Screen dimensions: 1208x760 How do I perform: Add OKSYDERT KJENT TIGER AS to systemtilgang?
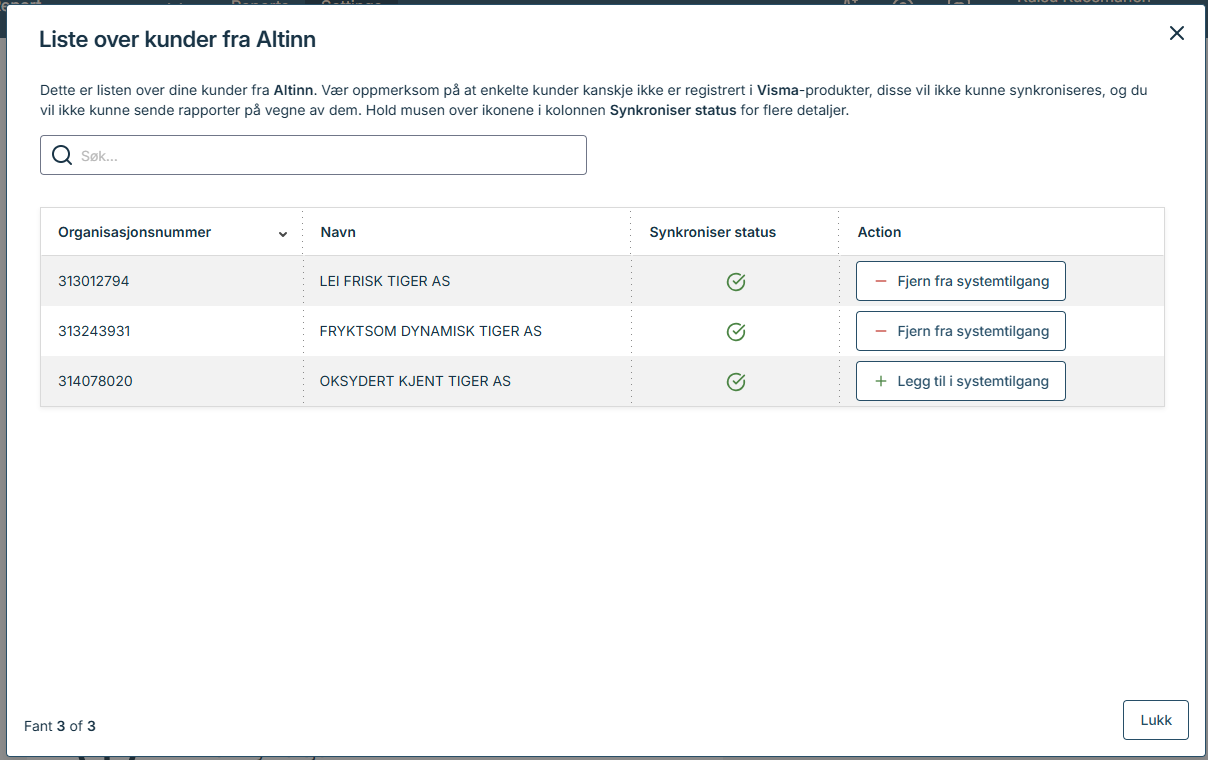click(x=960, y=381)
